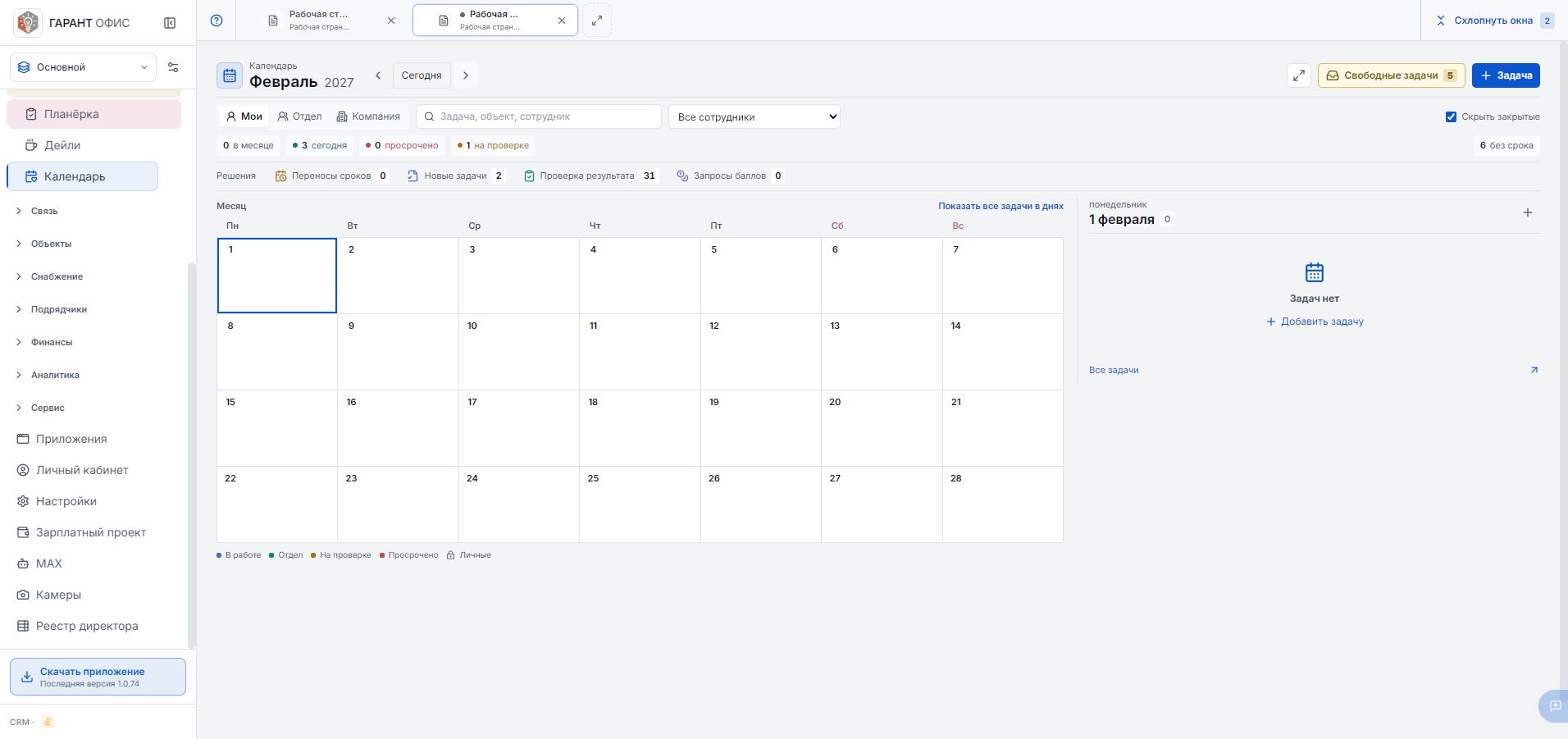Filter by 0 в месяце chip

coord(248,145)
